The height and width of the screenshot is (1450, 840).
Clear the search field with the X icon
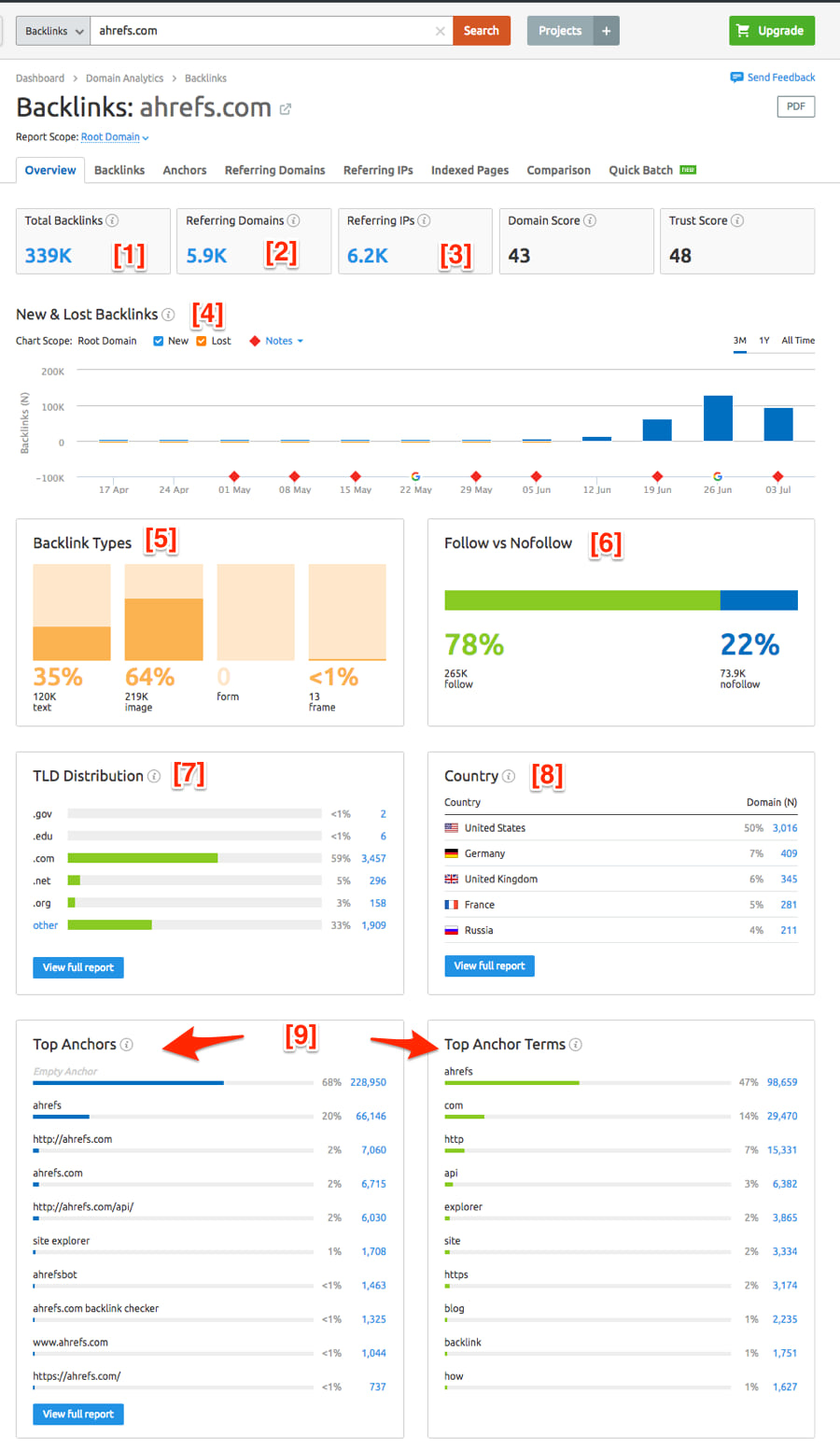pos(440,31)
